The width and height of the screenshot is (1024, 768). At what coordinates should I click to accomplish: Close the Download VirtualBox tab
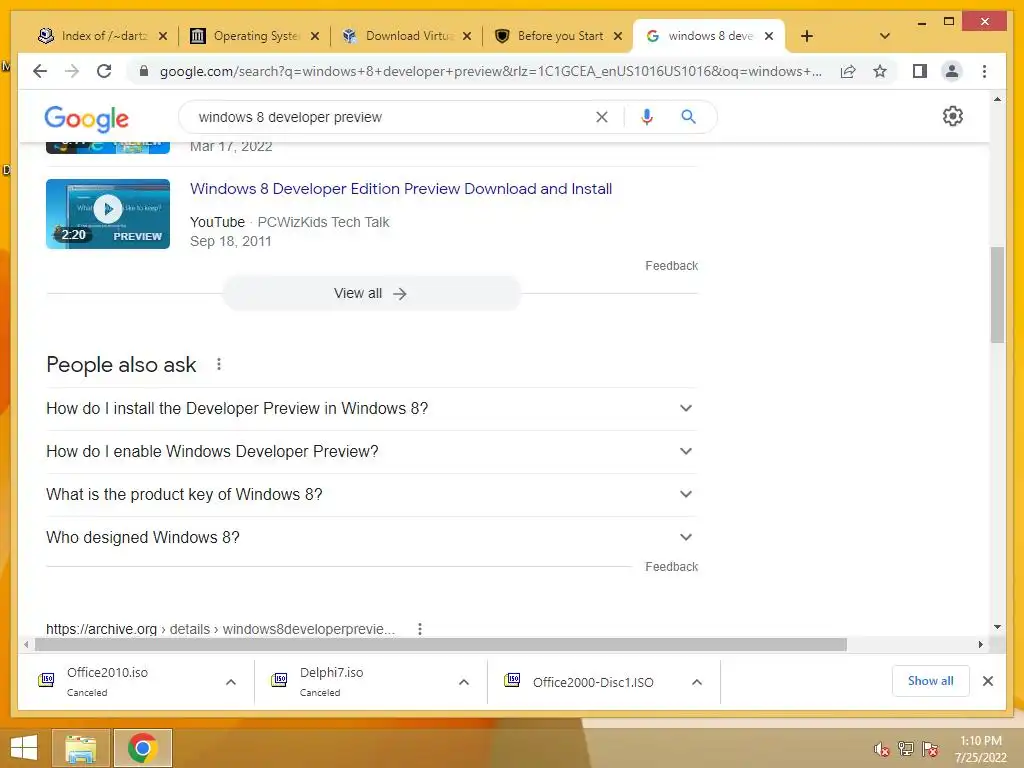(466, 36)
